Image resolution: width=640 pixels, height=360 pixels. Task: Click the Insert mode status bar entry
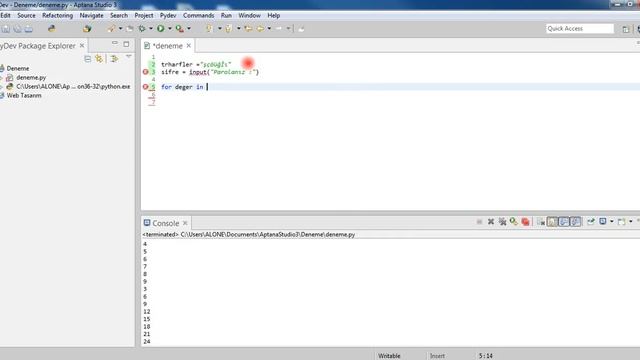coord(437,356)
